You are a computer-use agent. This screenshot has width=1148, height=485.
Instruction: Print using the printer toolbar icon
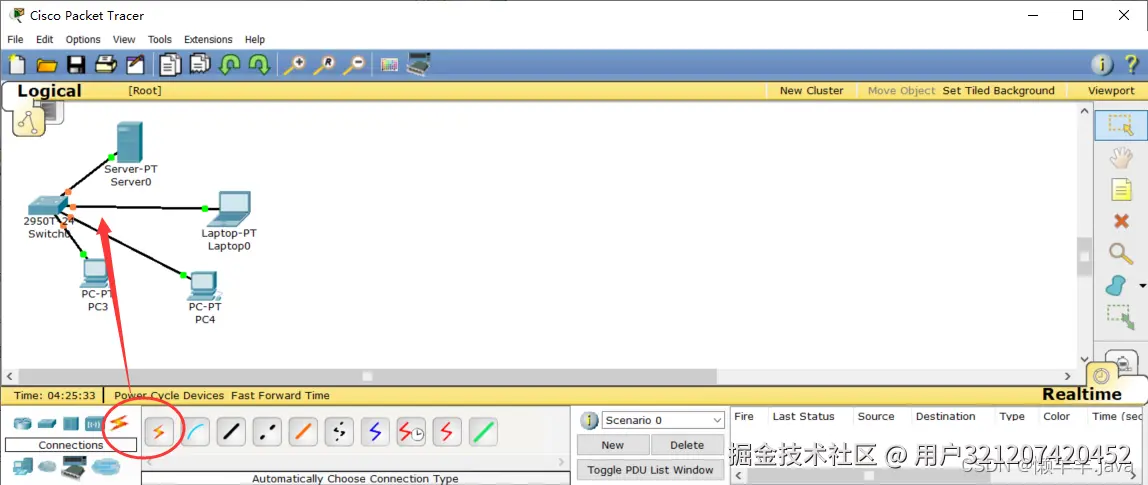[x=106, y=65]
